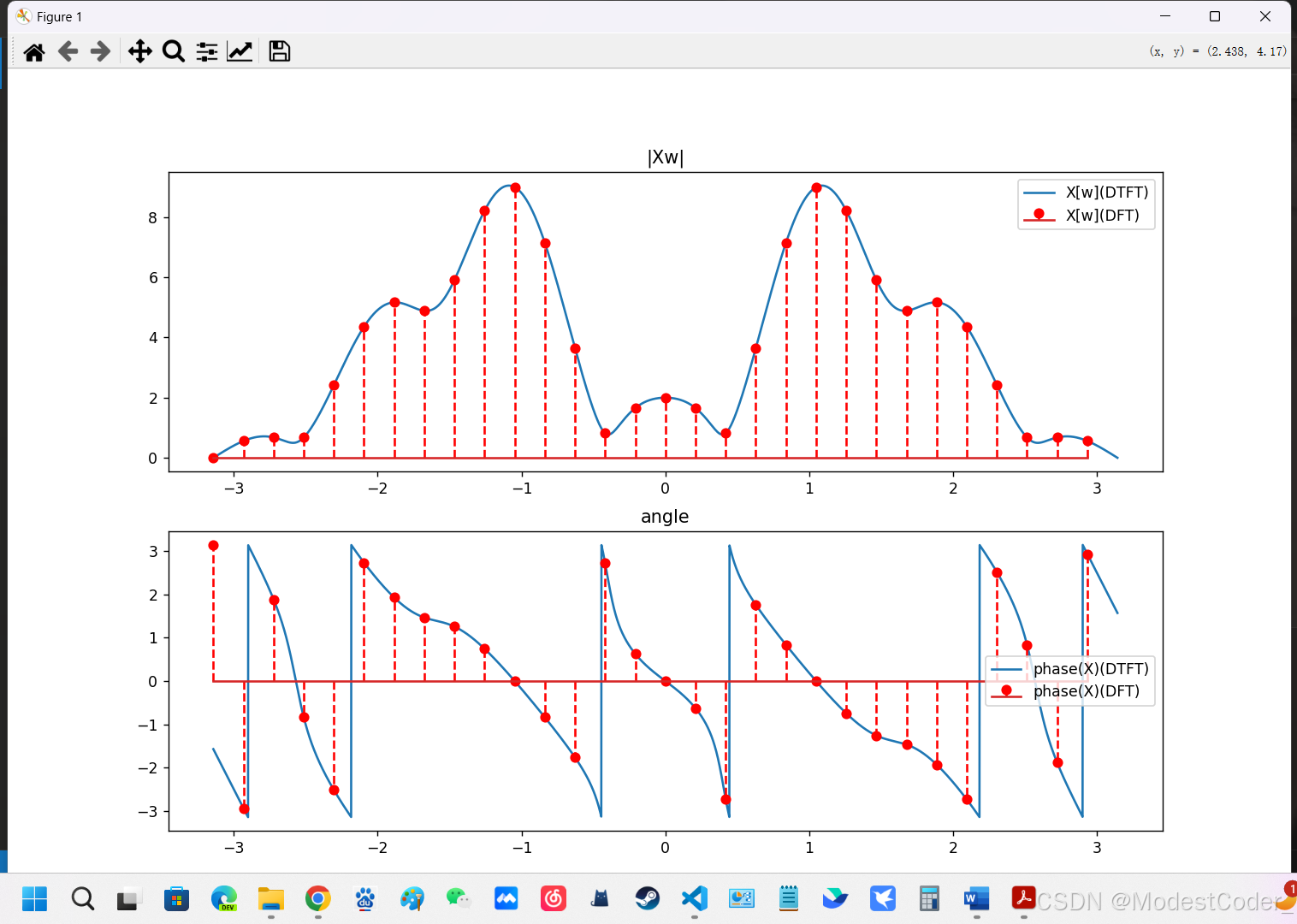
Task: Open the edit axis and curve parameters tool
Action: (240, 52)
